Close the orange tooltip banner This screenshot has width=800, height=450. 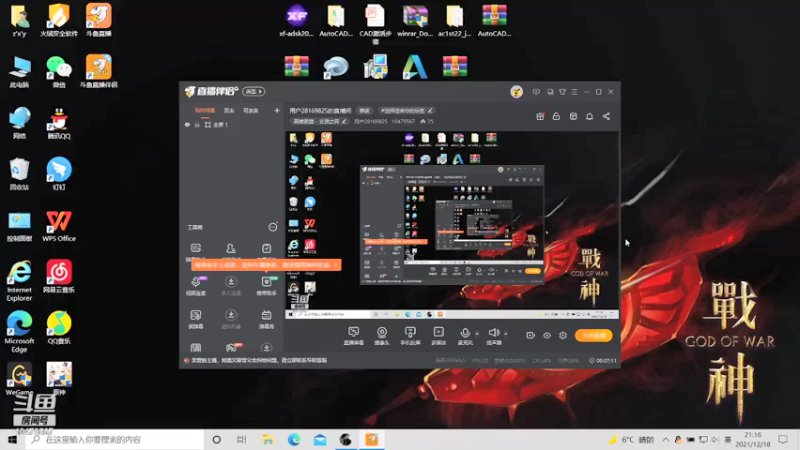(x=335, y=265)
